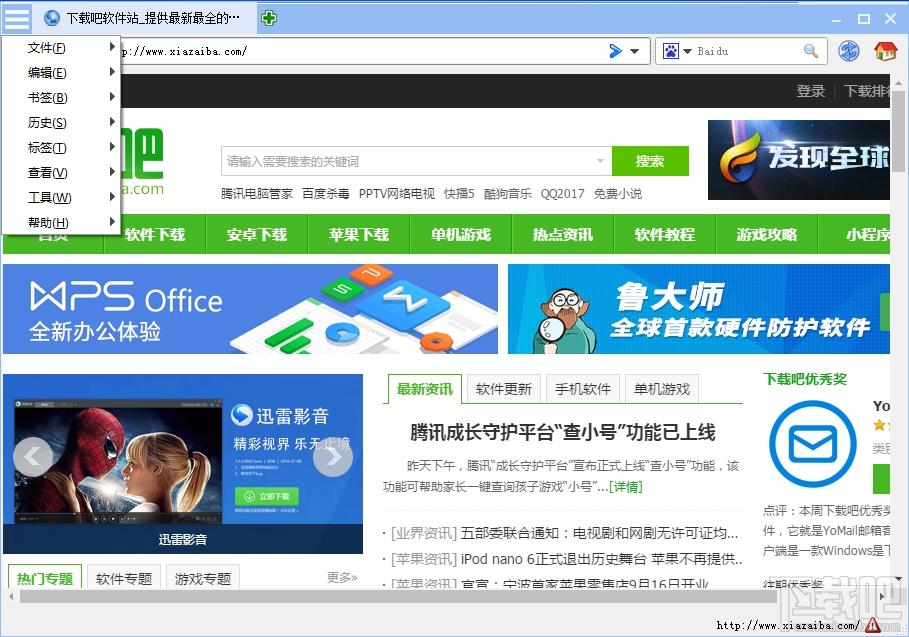Open the 单机游戏 green navigation item
909x637 pixels.
coord(461,234)
